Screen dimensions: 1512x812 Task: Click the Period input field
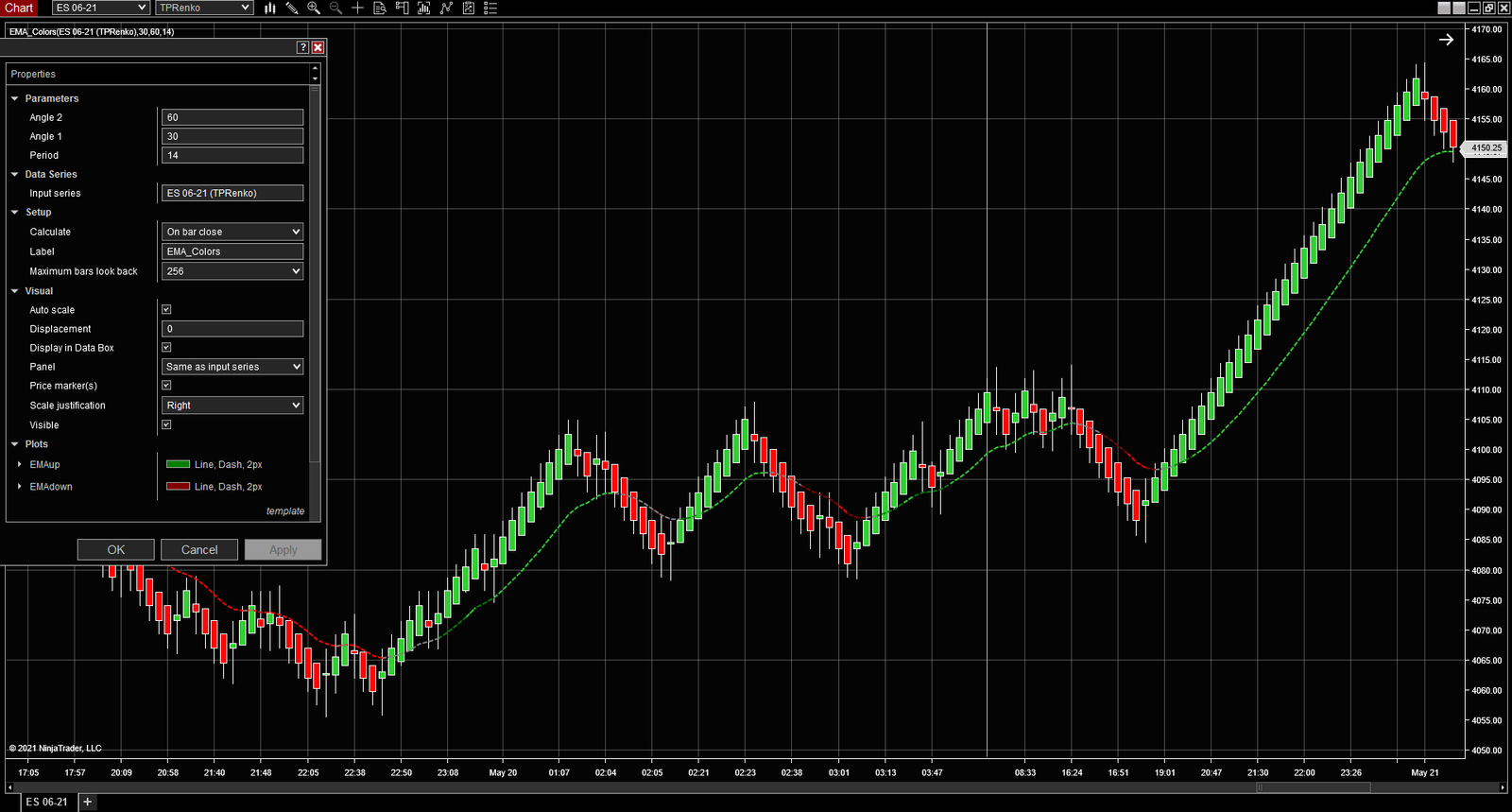coord(232,155)
